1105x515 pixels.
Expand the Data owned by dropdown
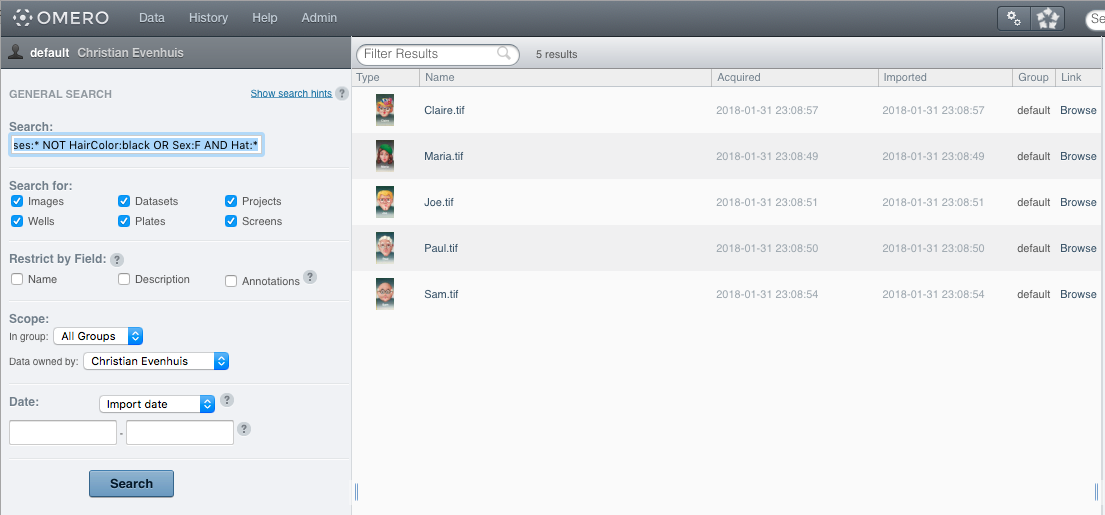[156, 361]
